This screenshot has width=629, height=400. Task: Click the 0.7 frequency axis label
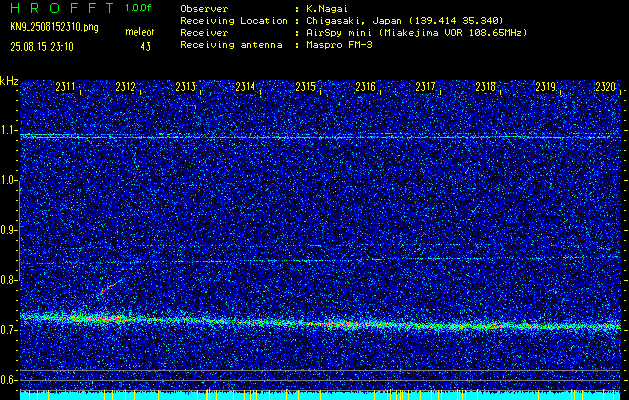point(9,330)
